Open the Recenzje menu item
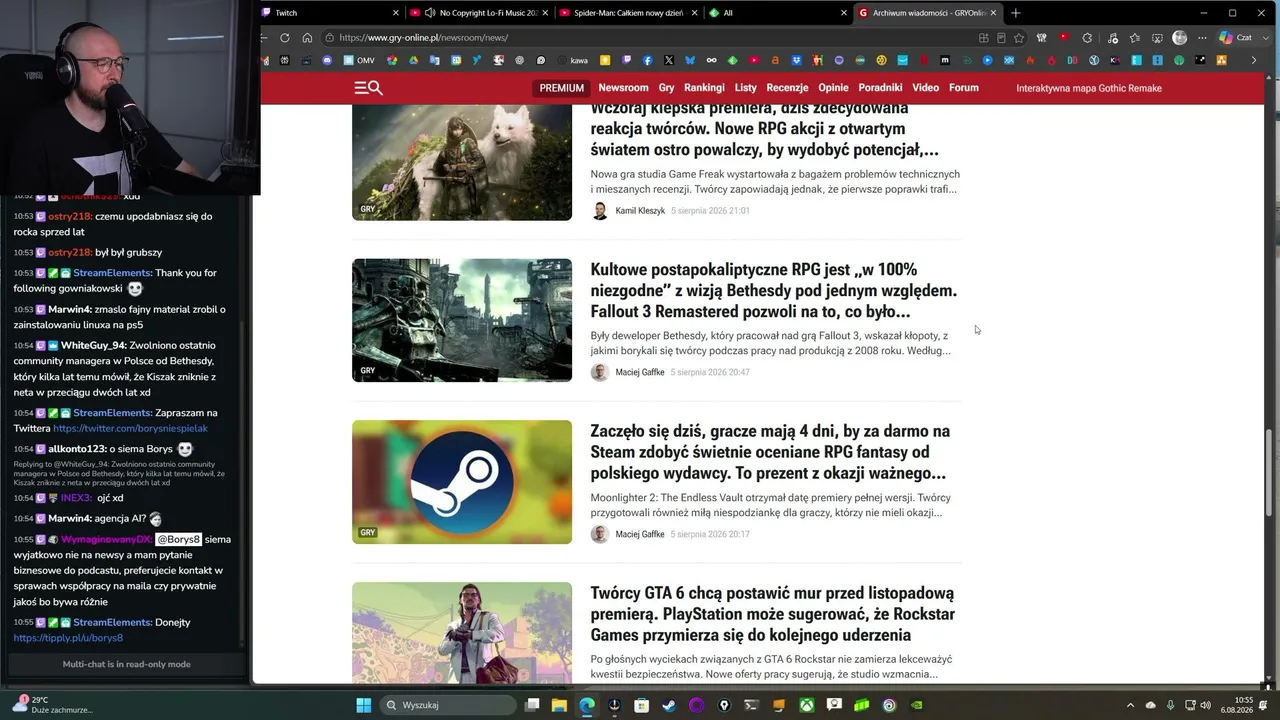1280x720 pixels. (x=787, y=88)
